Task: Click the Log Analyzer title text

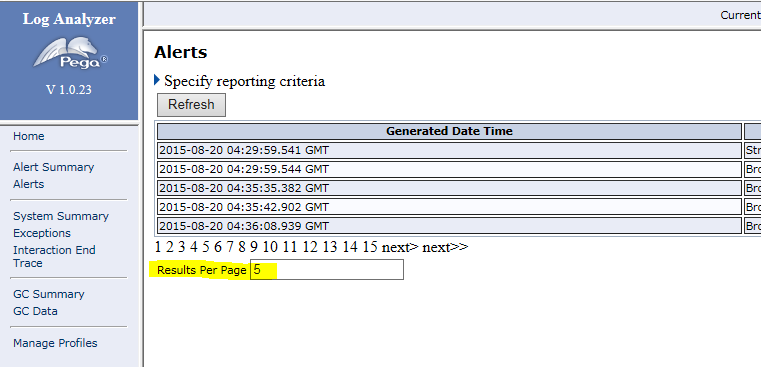Action: [69, 19]
